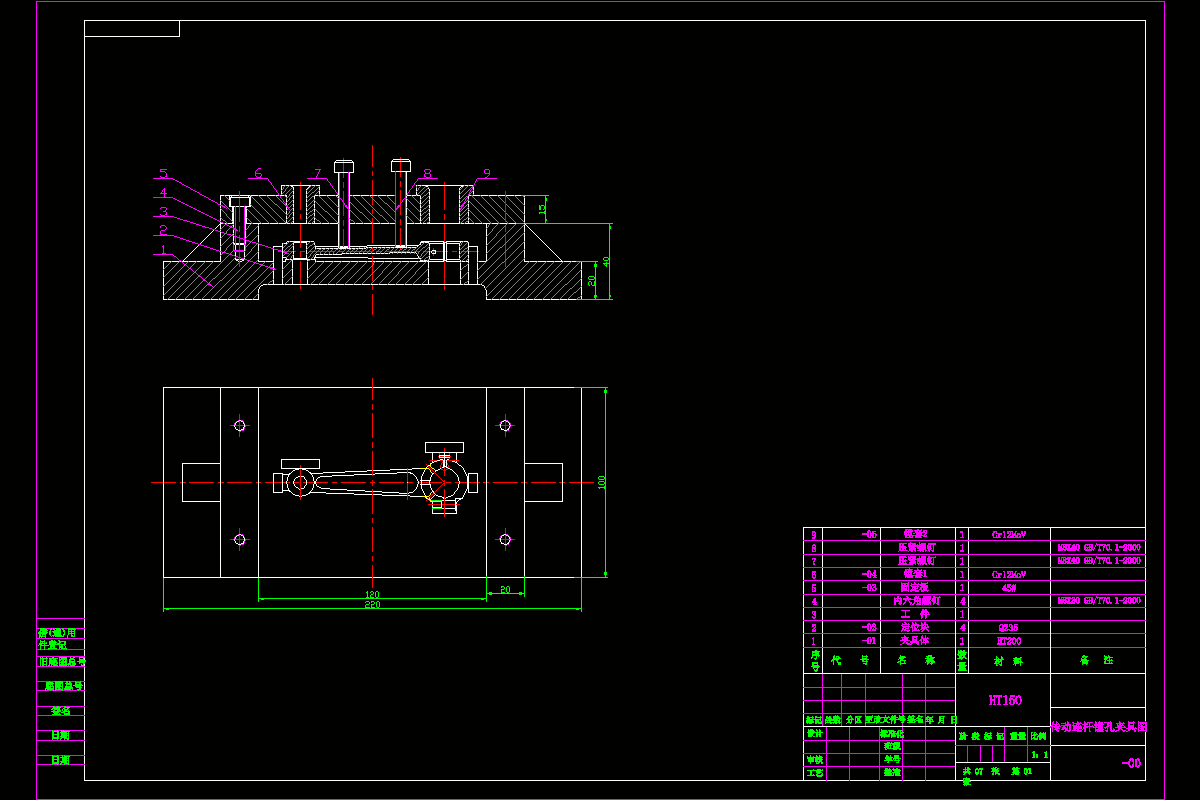Viewport: 1200px width, 800px height.
Task: Click the 名称 column header
Action: click(x=917, y=660)
